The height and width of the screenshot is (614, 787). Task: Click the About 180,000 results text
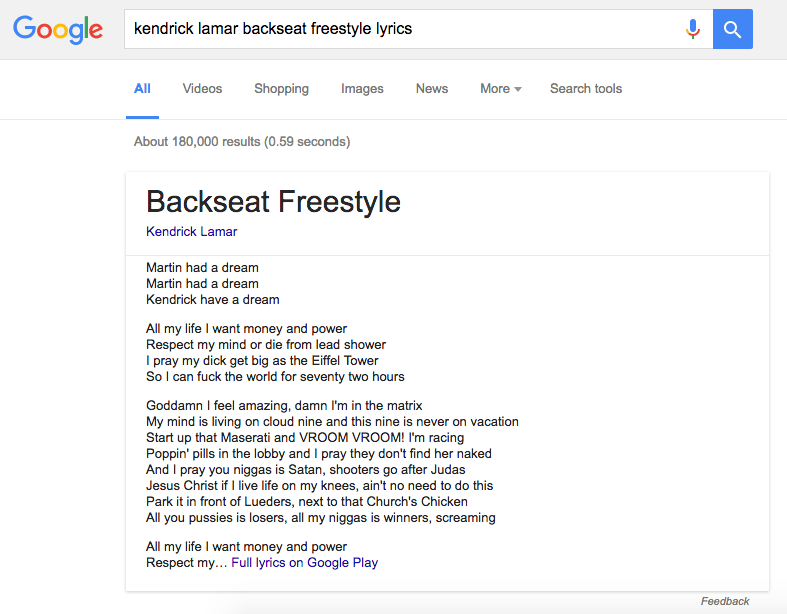click(242, 142)
